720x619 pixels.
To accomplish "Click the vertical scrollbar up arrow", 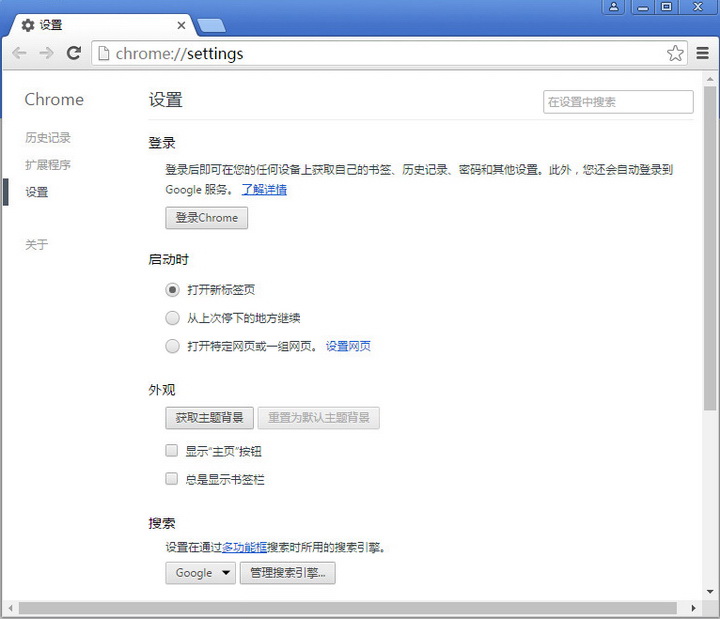I will pyautogui.click(x=710, y=79).
